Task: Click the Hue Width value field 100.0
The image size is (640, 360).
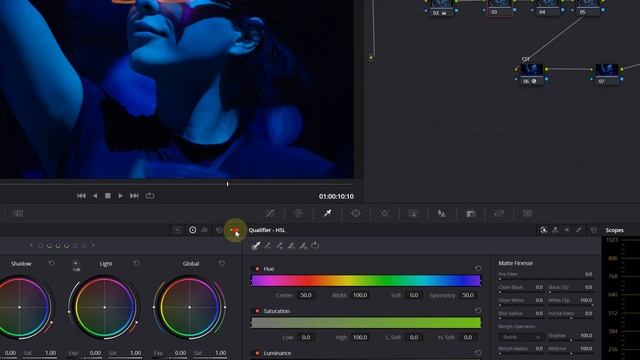Action: click(360, 295)
